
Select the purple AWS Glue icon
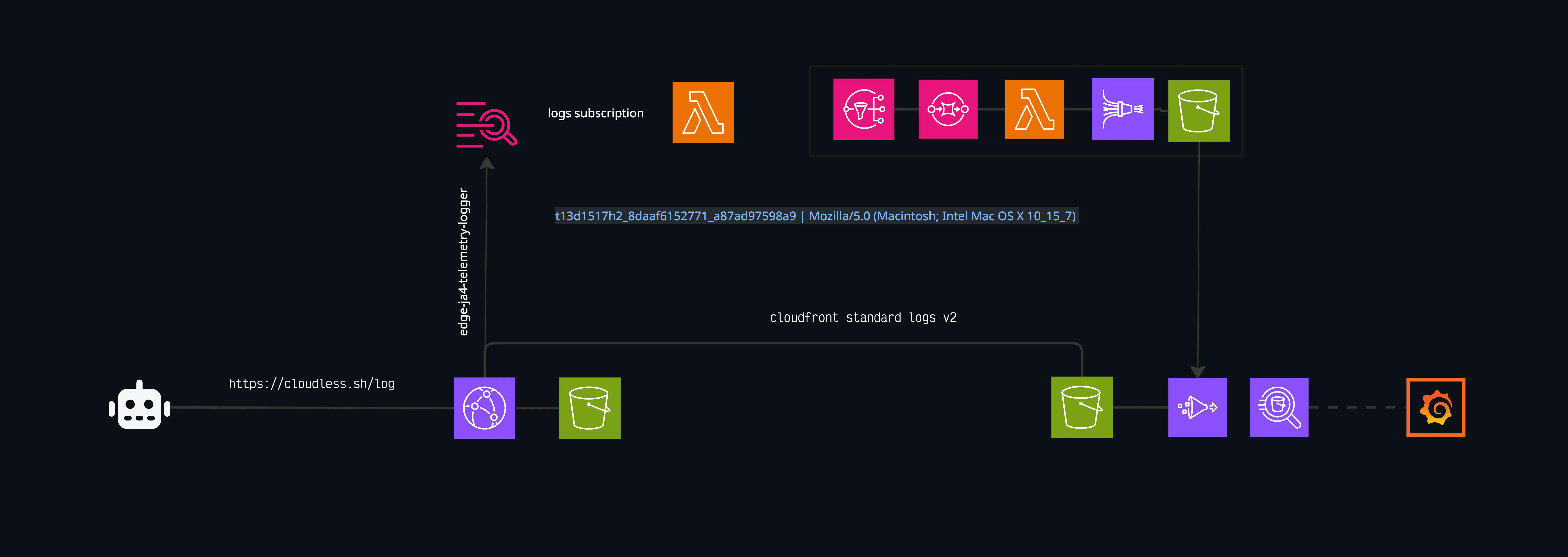click(1198, 407)
